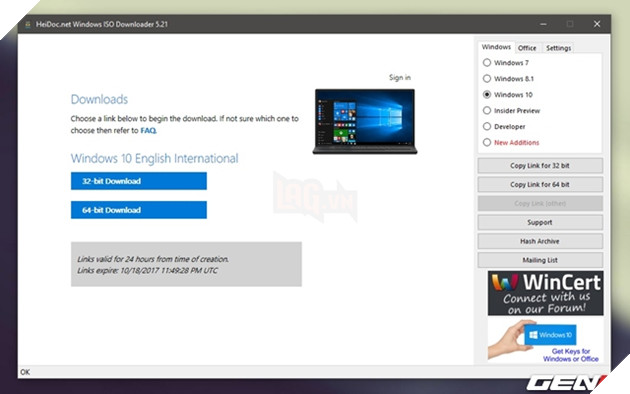This screenshot has height=394, width=630.
Task: Open the Settings tab
Action: [558, 48]
